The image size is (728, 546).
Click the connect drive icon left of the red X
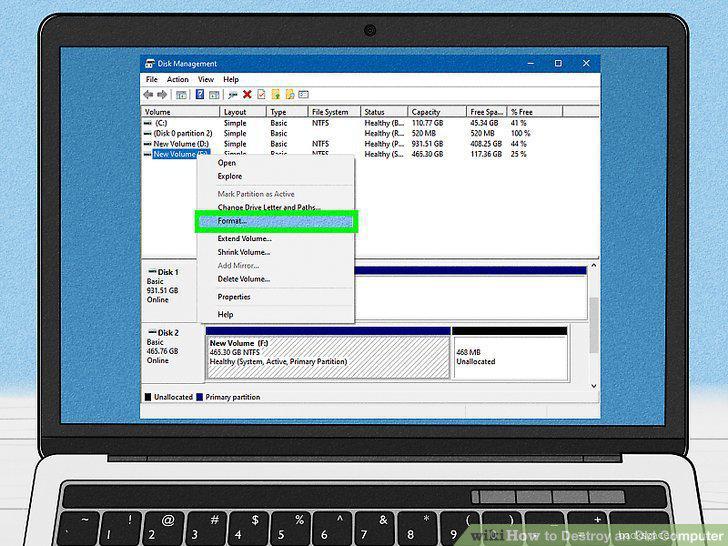tap(233, 95)
